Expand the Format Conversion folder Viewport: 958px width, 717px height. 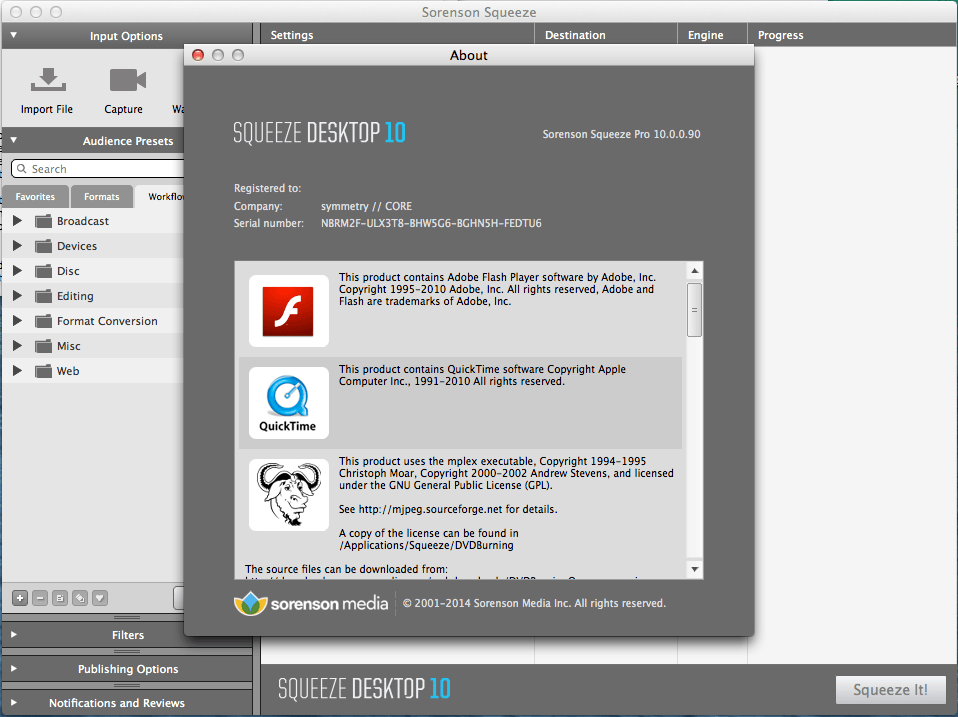coord(18,321)
